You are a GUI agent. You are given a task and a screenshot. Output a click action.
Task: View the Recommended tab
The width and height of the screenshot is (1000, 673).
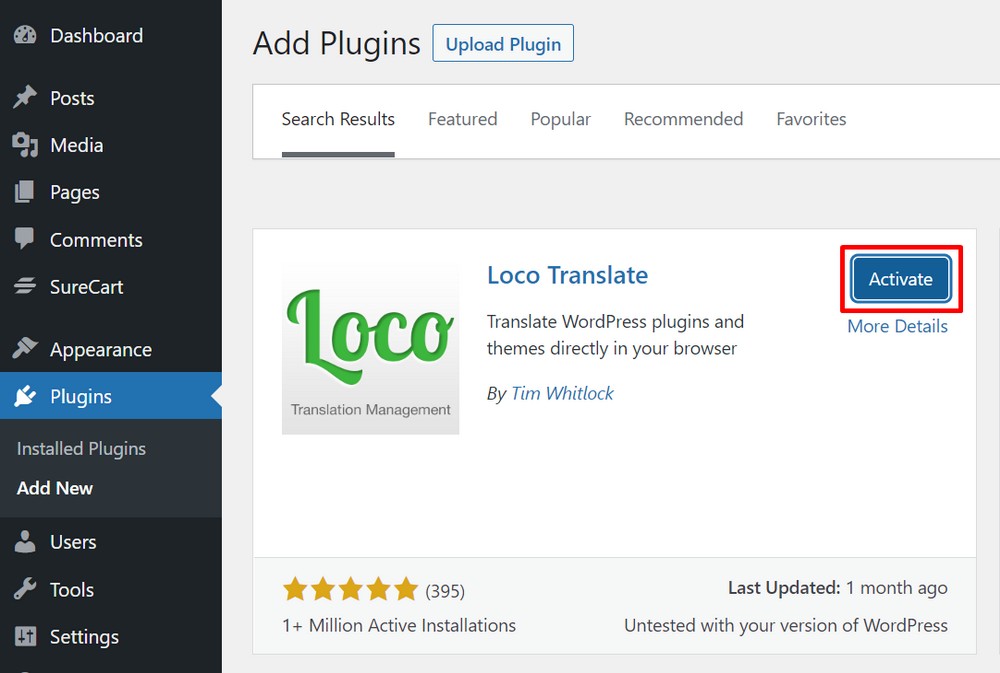point(683,119)
